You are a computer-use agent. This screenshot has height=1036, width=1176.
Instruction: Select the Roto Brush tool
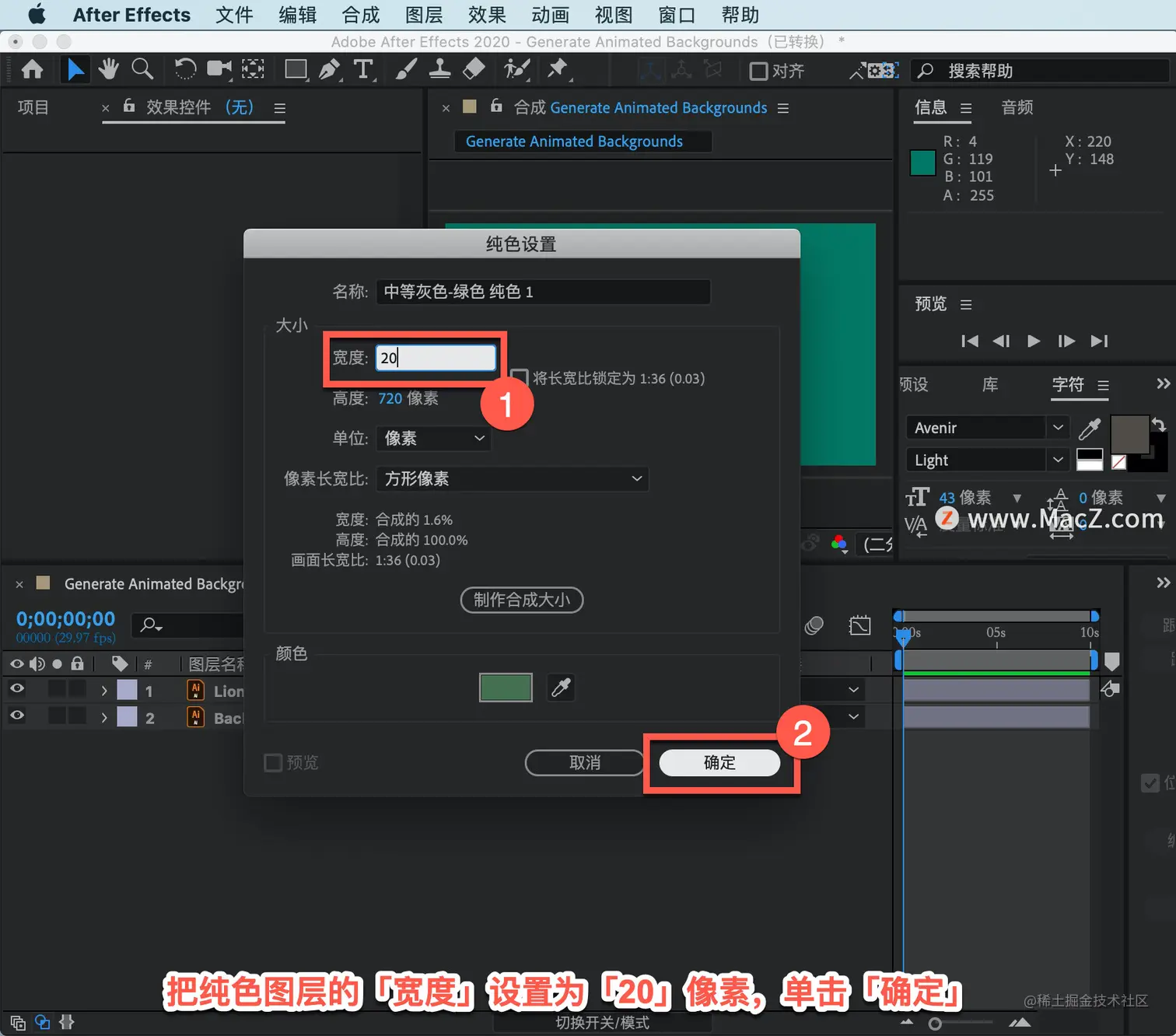click(x=516, y=70)
